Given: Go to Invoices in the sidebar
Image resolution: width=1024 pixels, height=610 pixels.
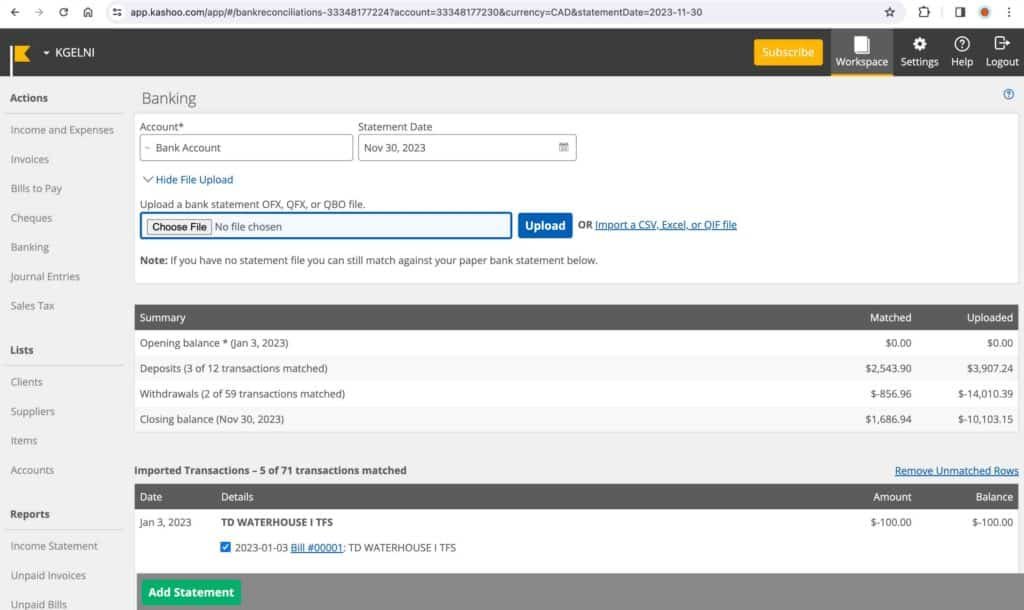Looking at the screenshot, I should 29,159.
